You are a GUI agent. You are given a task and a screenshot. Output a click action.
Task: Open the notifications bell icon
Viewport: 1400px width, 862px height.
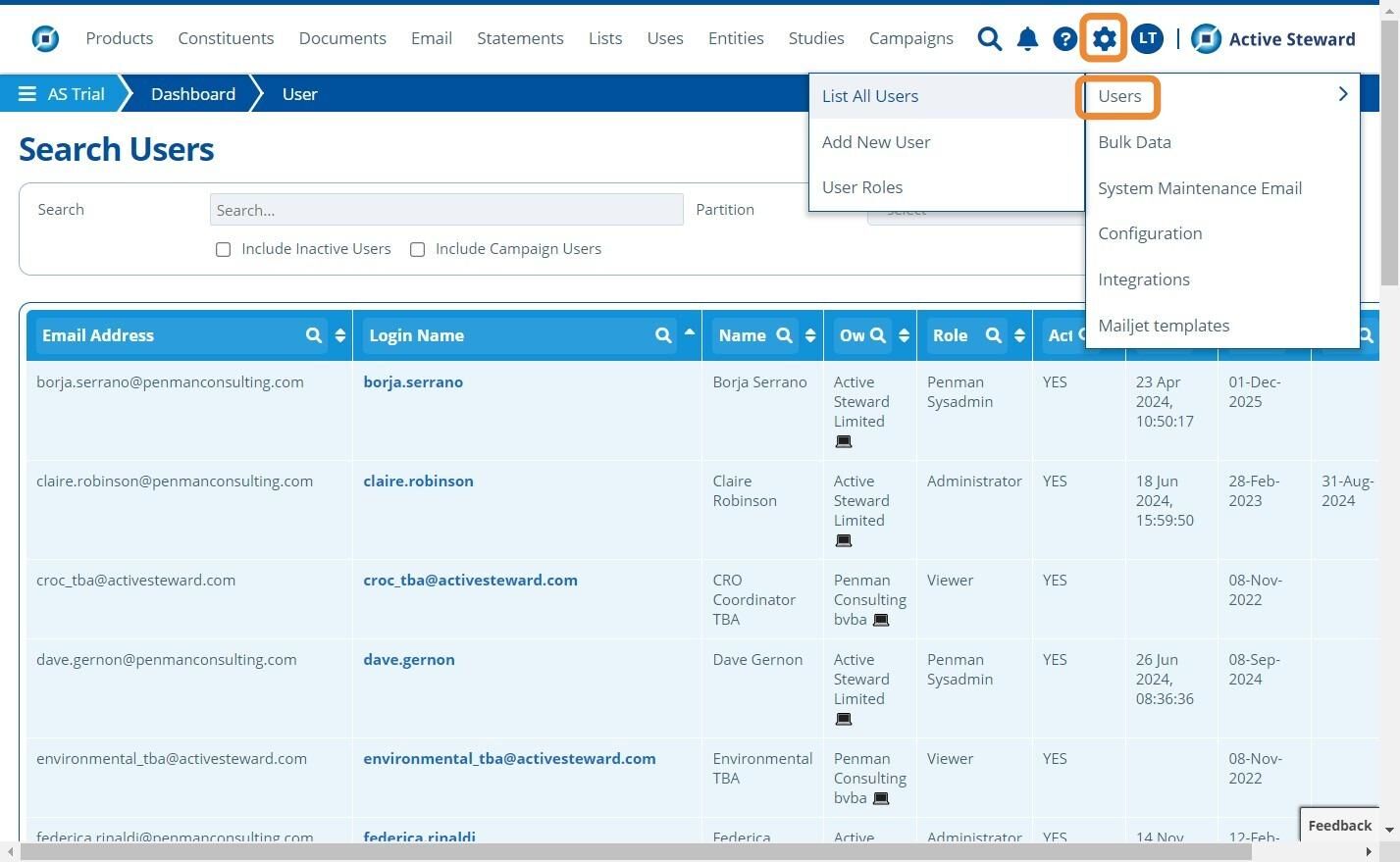click(1027, 38)
